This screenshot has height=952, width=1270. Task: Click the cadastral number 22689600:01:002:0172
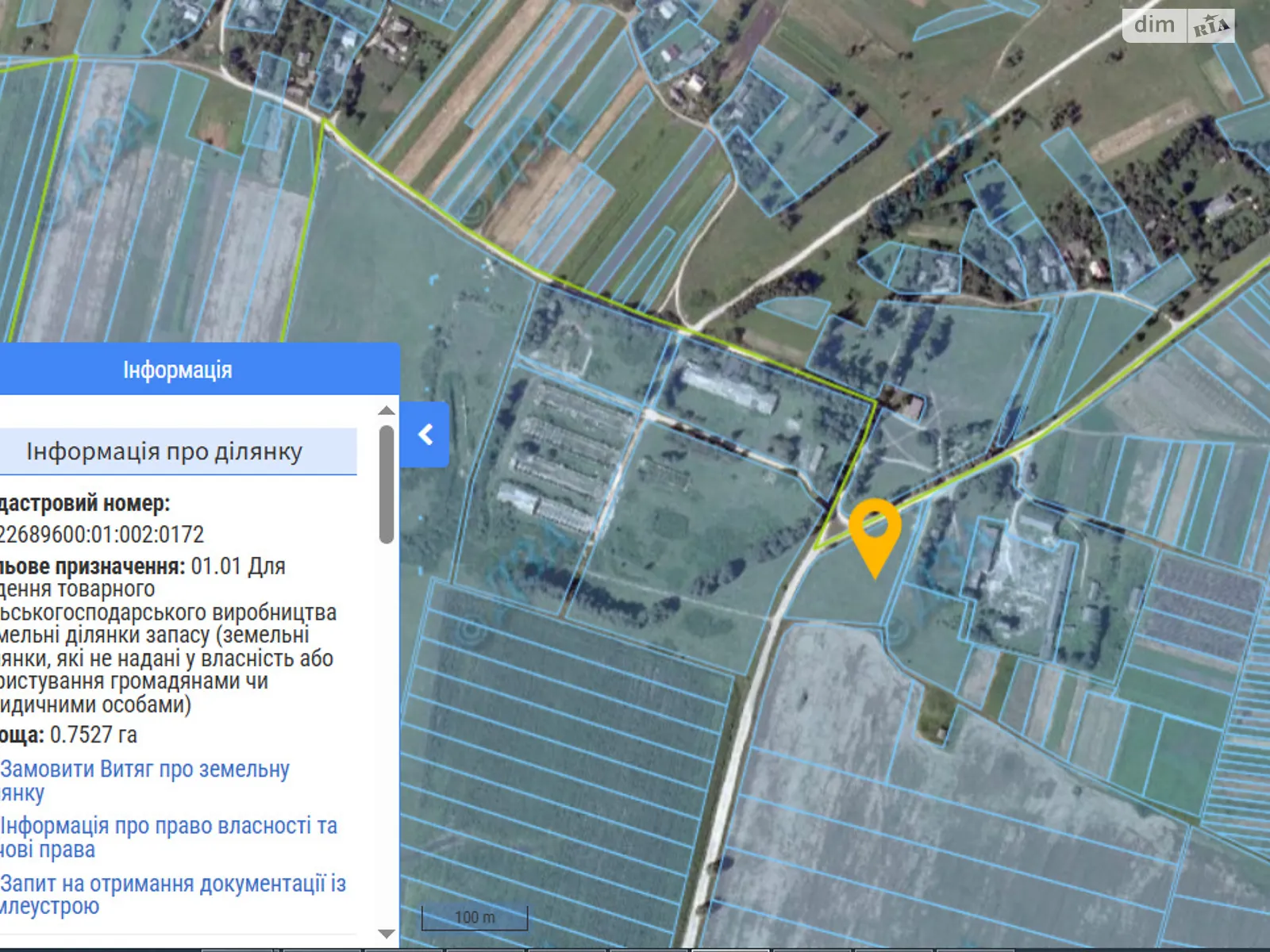tap(102, 535)
